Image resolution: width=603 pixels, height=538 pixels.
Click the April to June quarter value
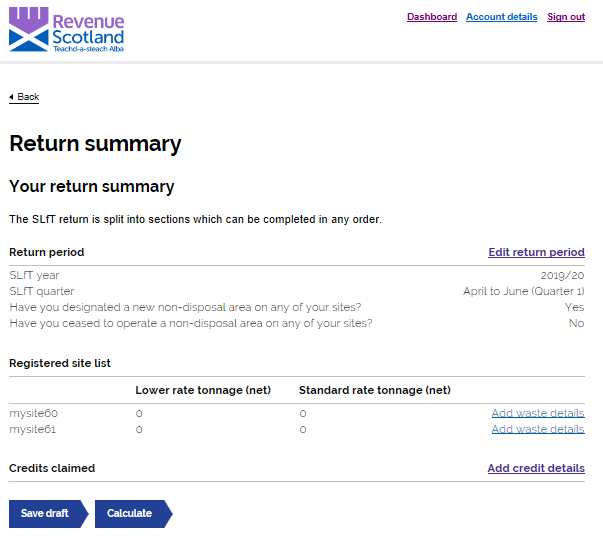click(x=524, y=291)
